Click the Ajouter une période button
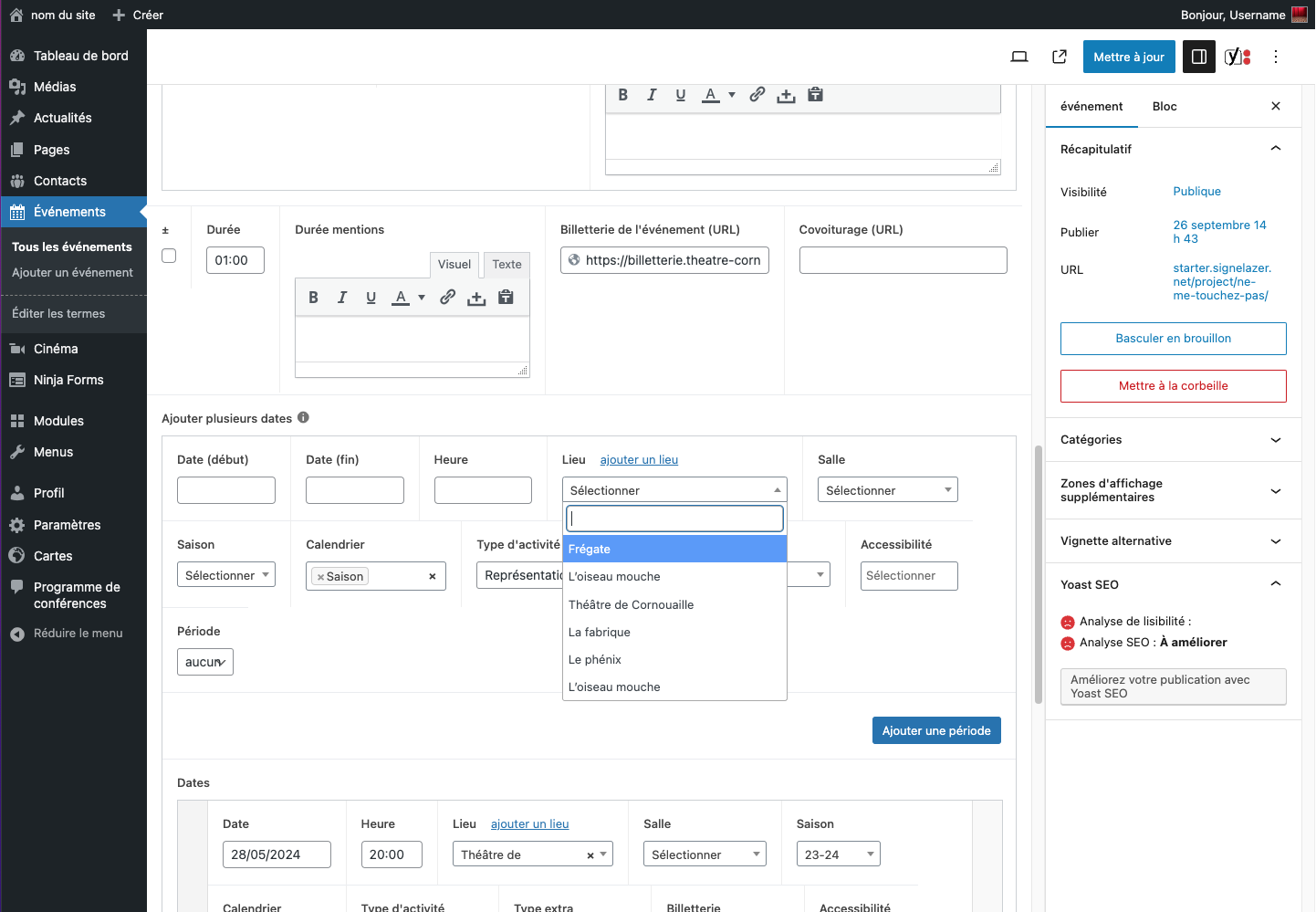 936,730
